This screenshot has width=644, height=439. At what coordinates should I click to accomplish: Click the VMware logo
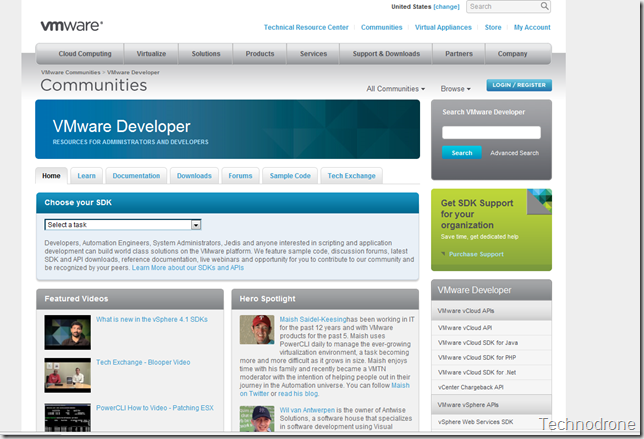72,25
